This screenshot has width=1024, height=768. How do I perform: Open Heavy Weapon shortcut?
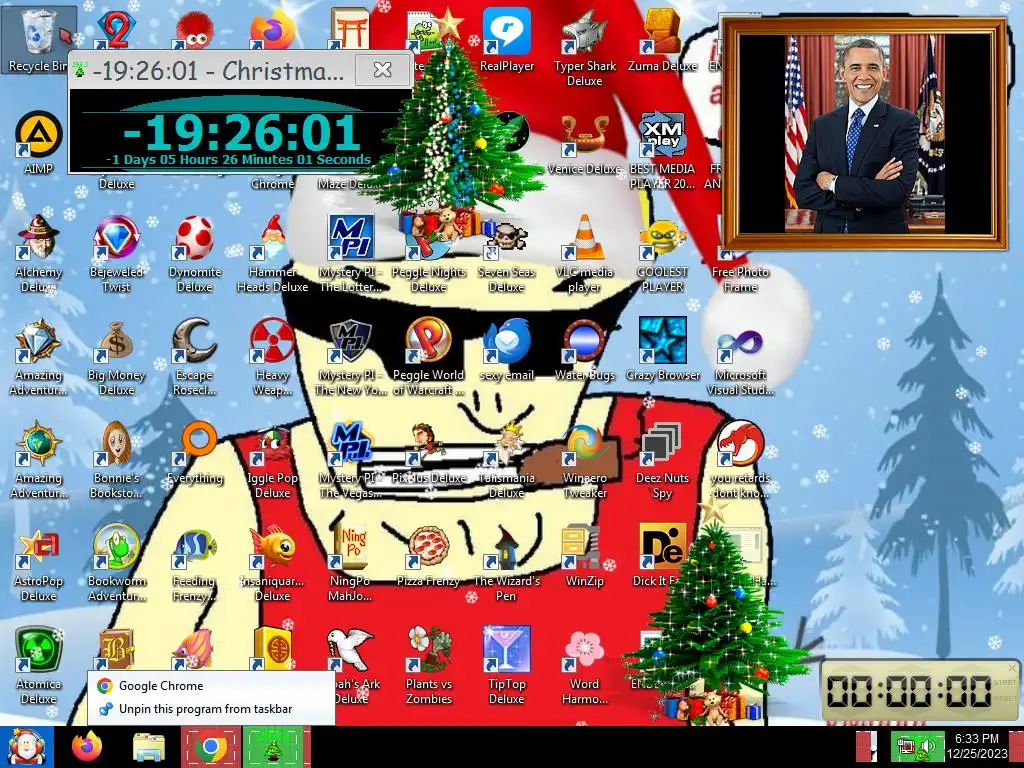[x=272, y=357]
